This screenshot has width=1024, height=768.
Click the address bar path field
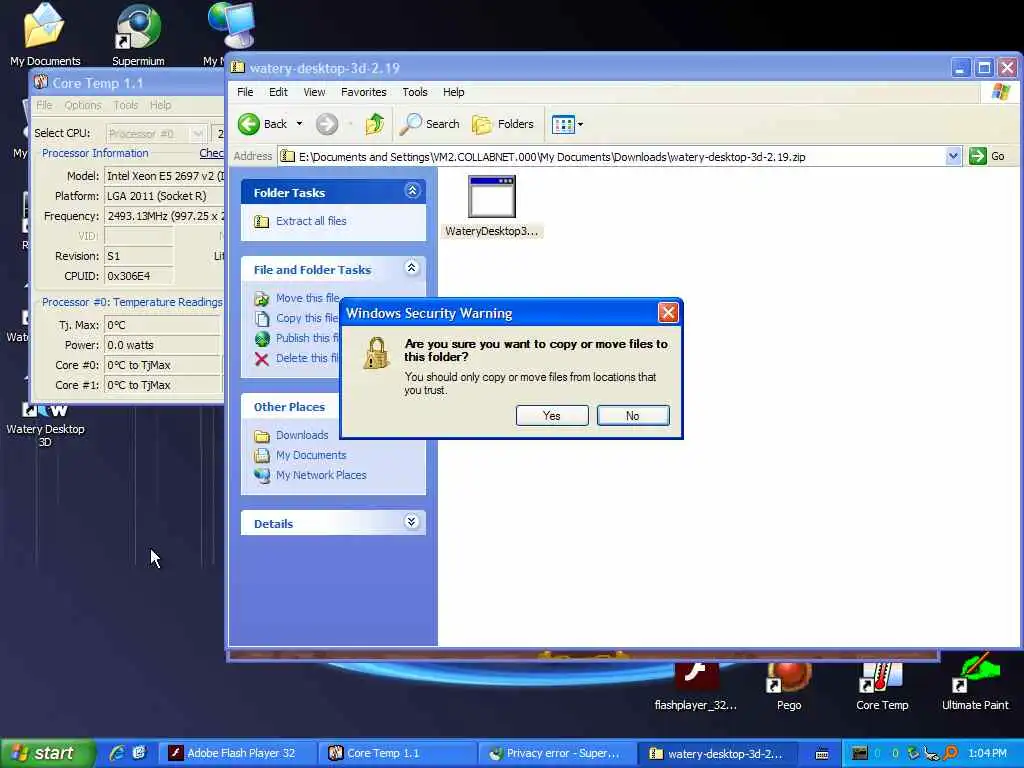pos(613,157)
